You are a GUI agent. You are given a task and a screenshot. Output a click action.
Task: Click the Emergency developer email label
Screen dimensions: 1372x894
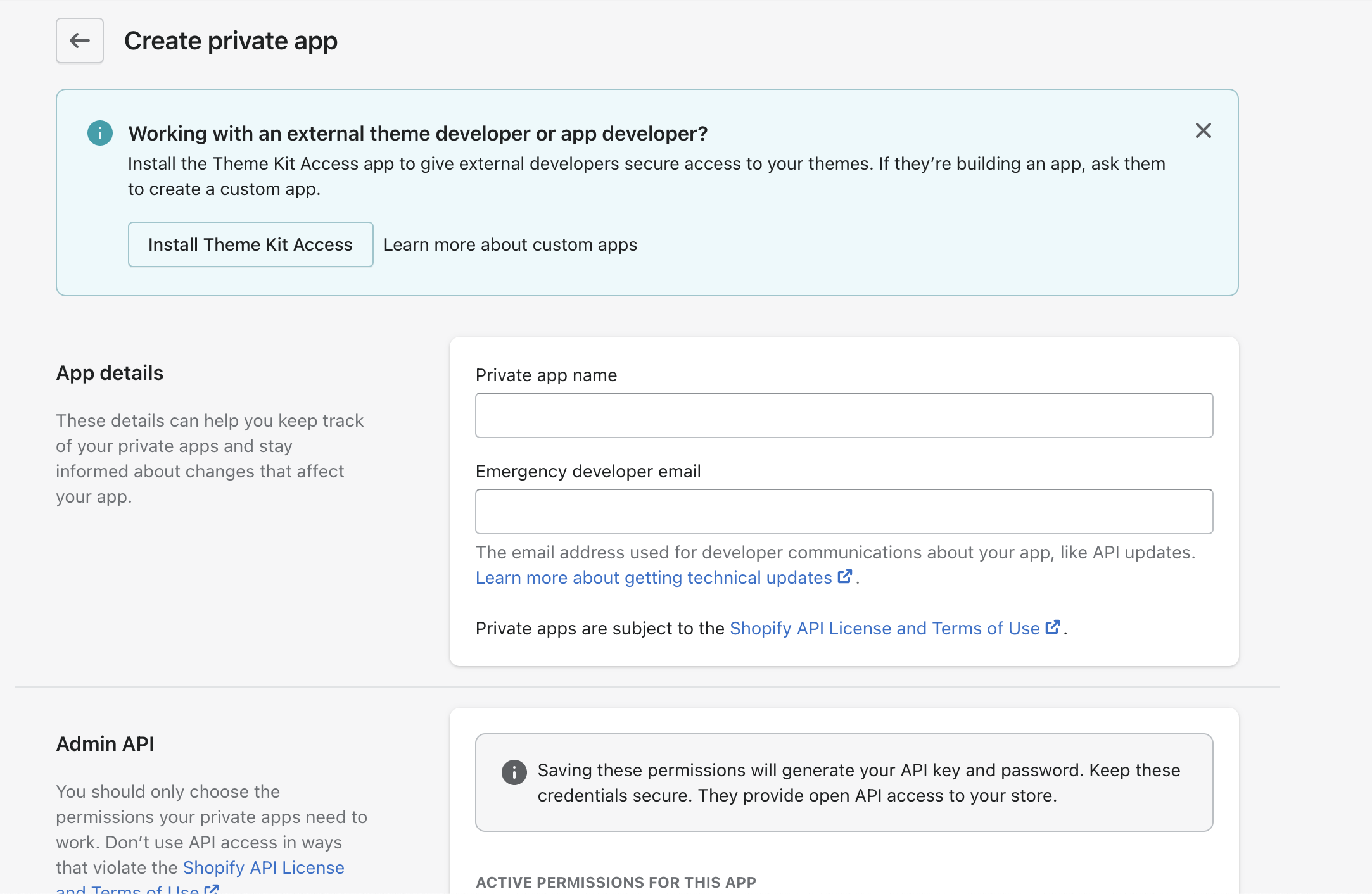tap(588, 472)
